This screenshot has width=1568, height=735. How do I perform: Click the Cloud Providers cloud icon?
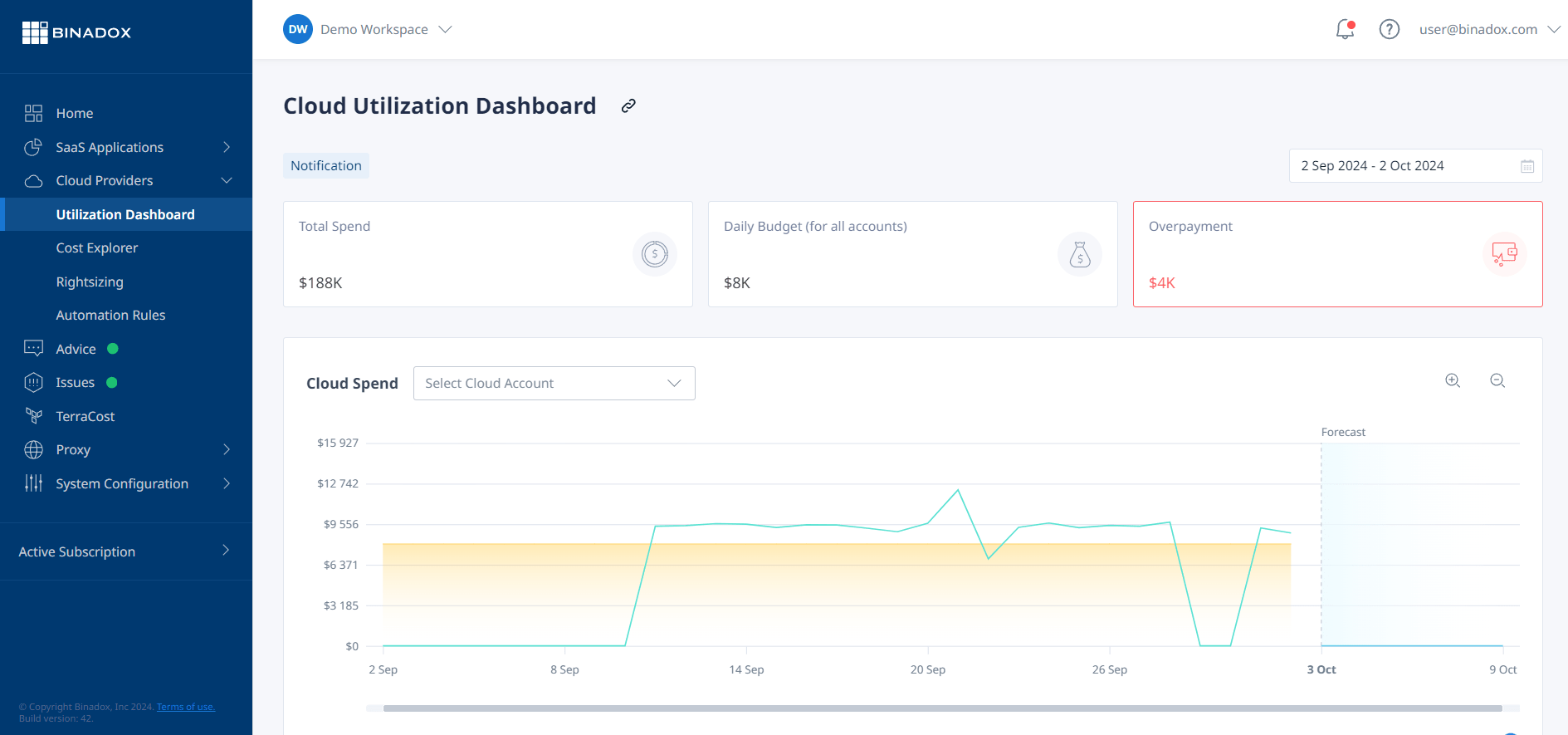tap(33, 181)
